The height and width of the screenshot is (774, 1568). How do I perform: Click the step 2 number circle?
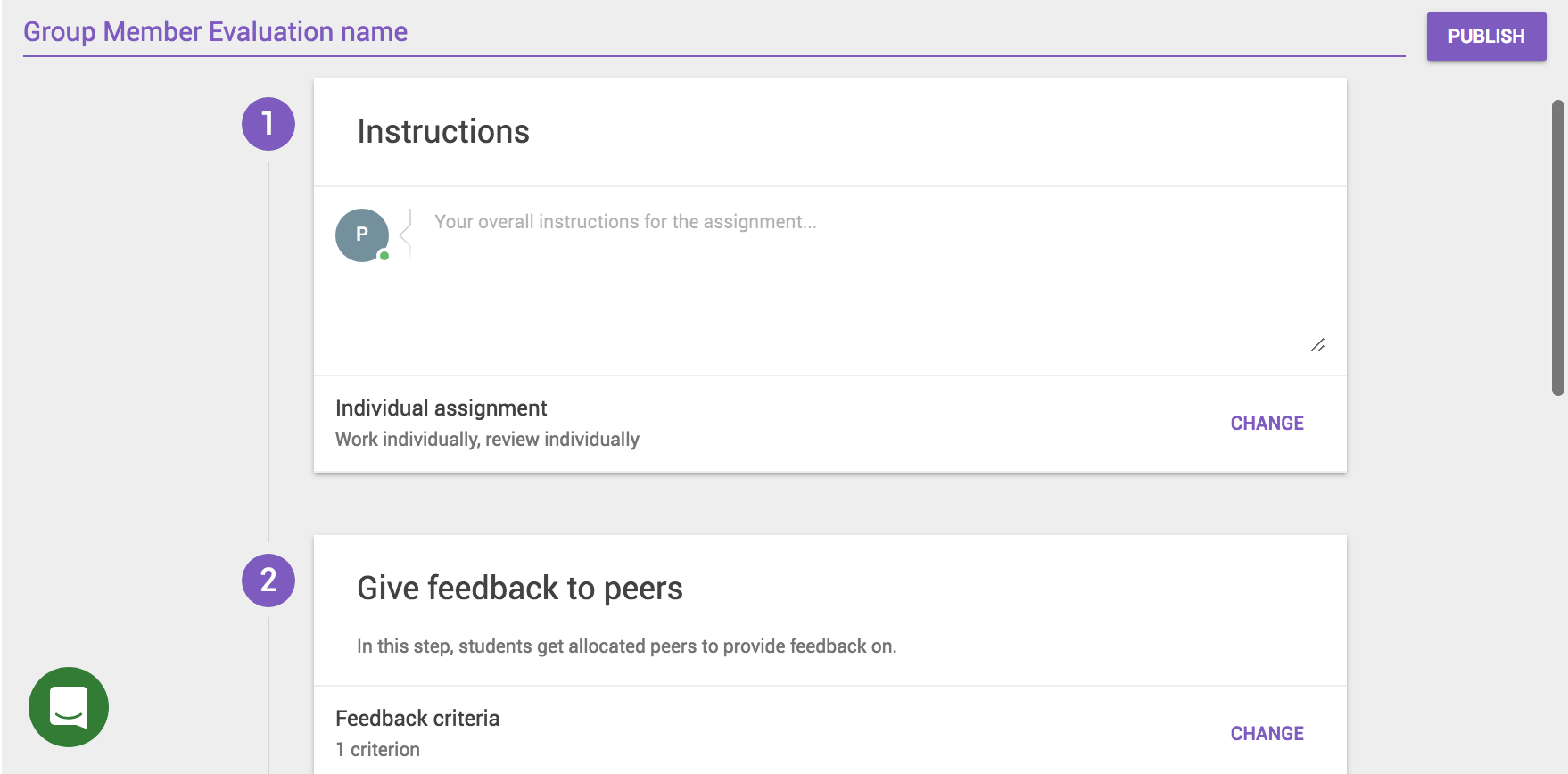tap(268, 580)
